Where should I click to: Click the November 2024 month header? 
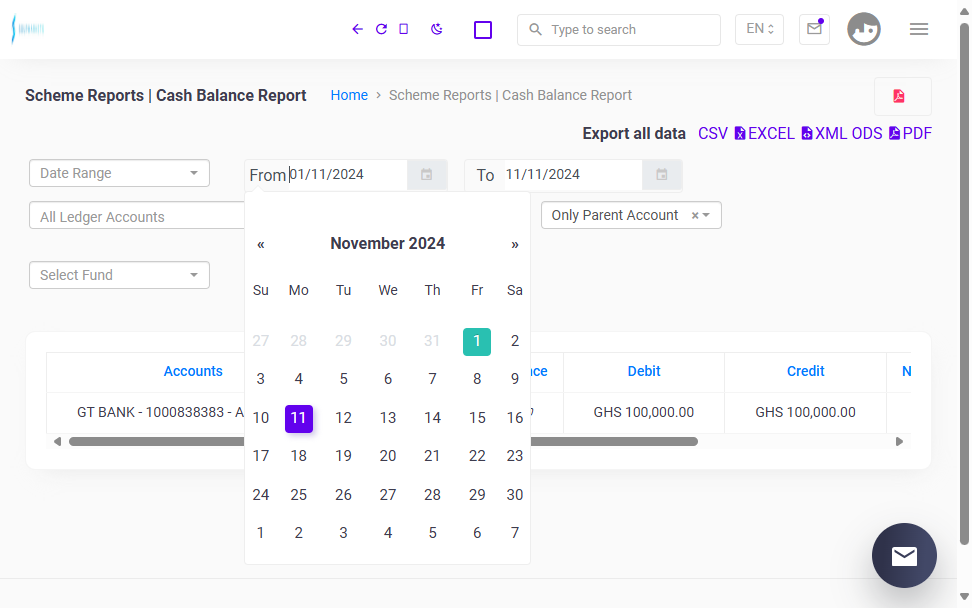387,244
